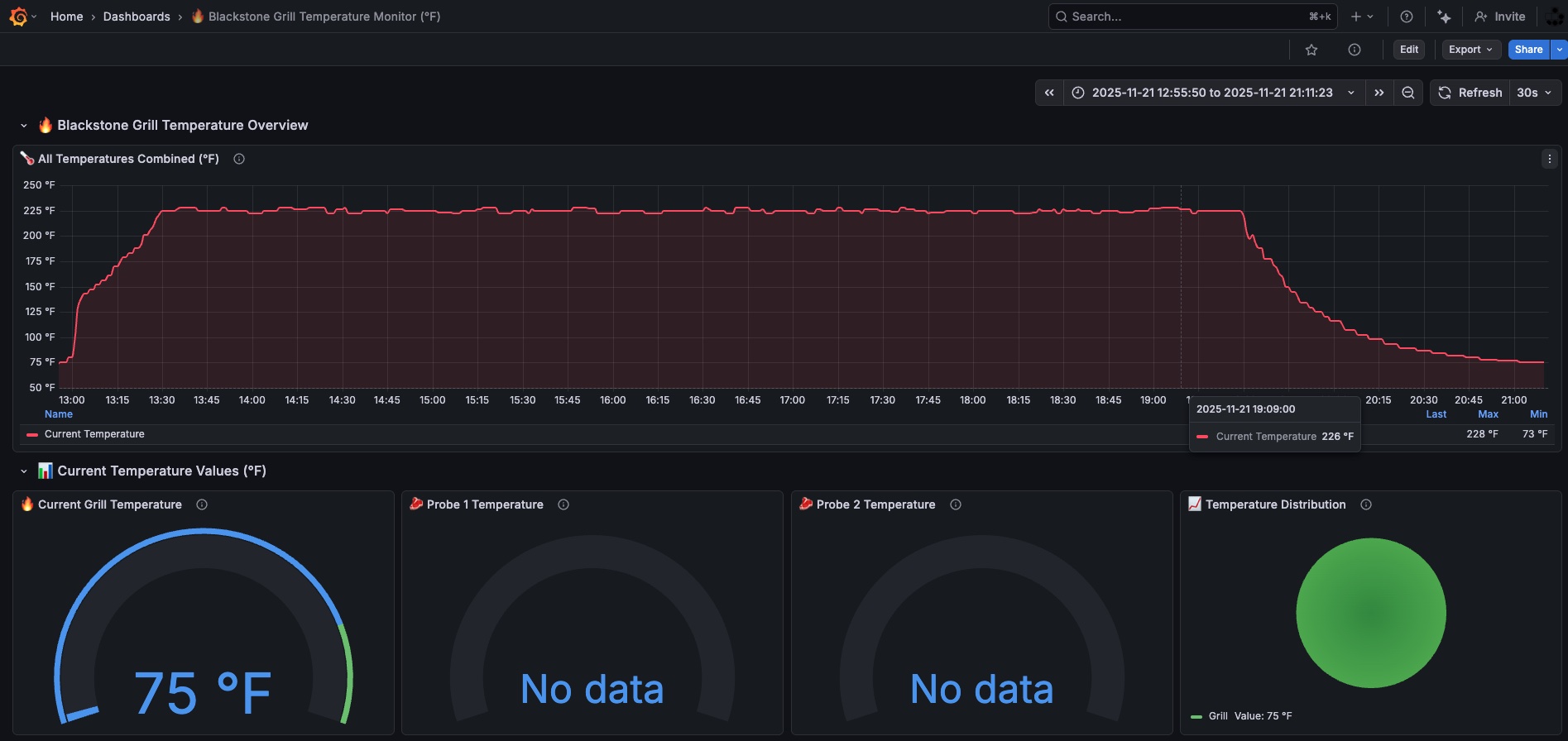
Task: Click the Probe 1 Temperature panel title
Action: click(485, 504)
